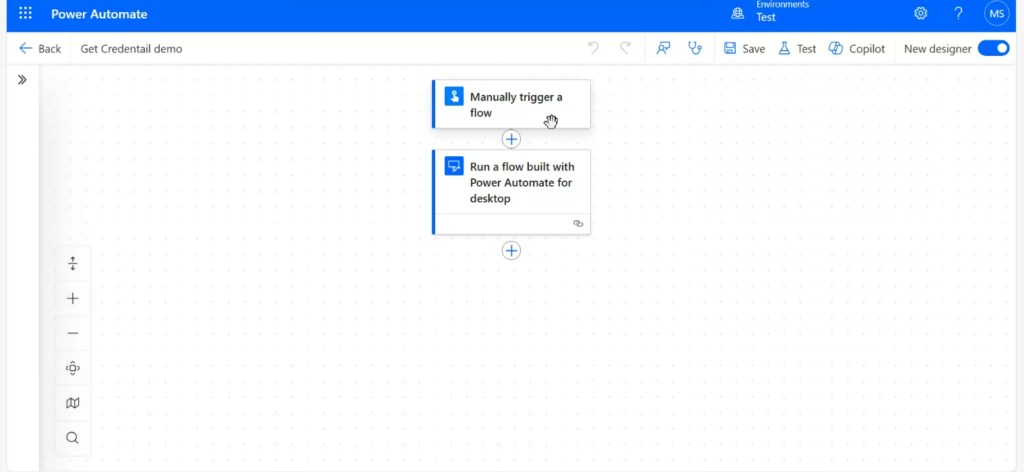1024x472 pixels.
Task: Save the flow
Action: 744,48
